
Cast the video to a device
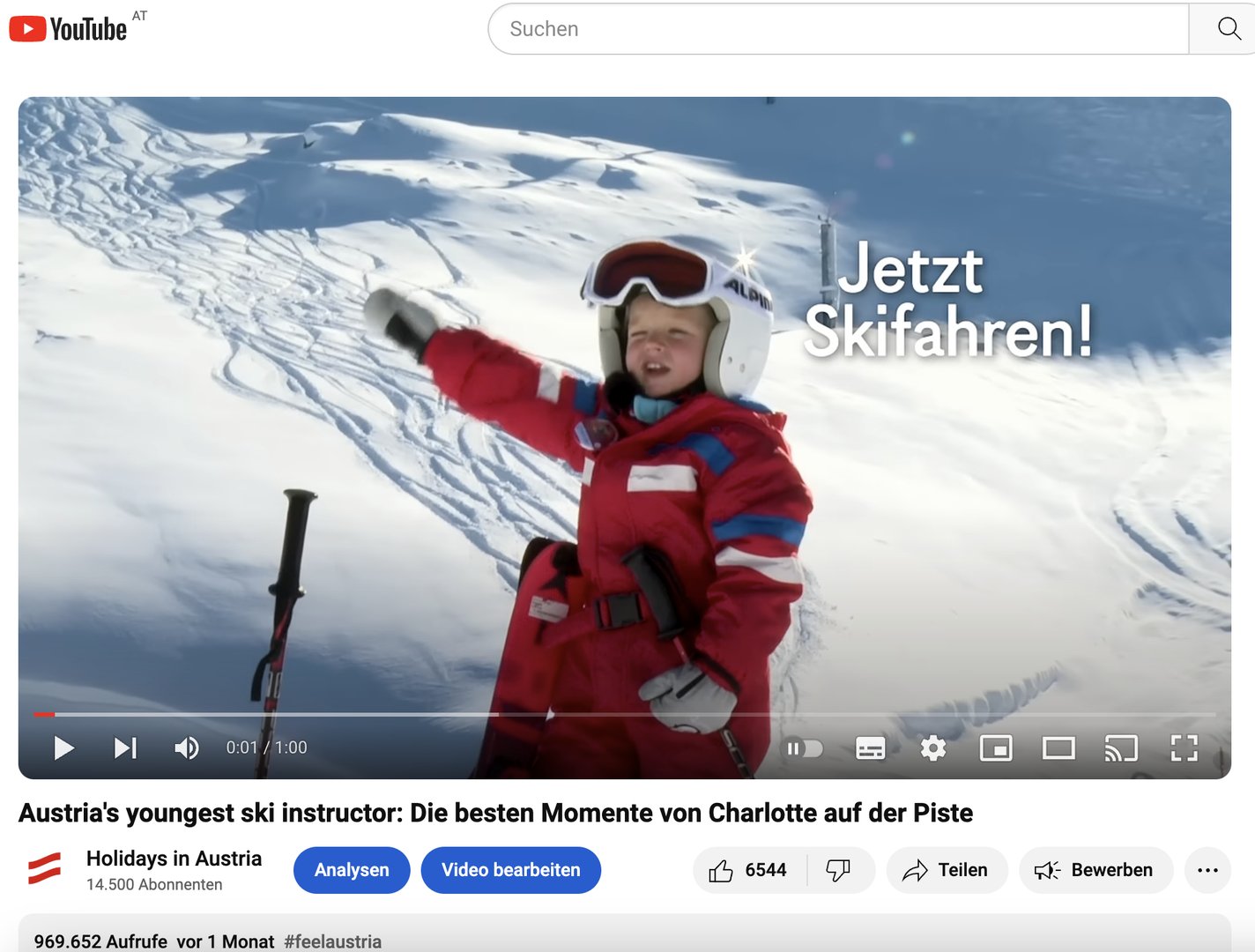1121,747
